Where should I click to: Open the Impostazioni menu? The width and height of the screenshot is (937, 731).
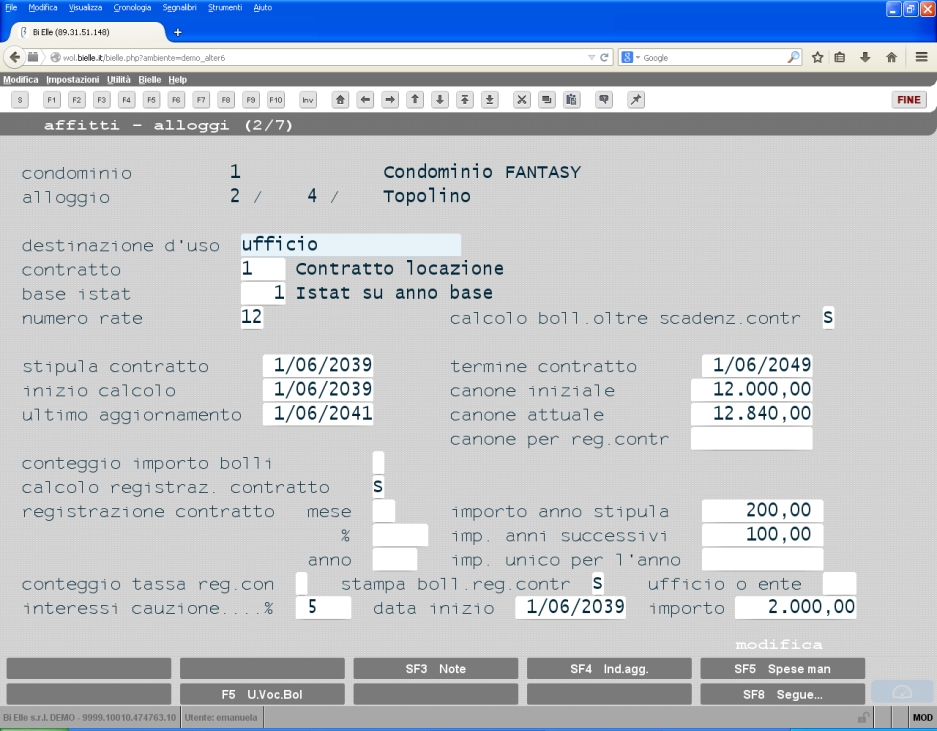[x=72, y=79]
